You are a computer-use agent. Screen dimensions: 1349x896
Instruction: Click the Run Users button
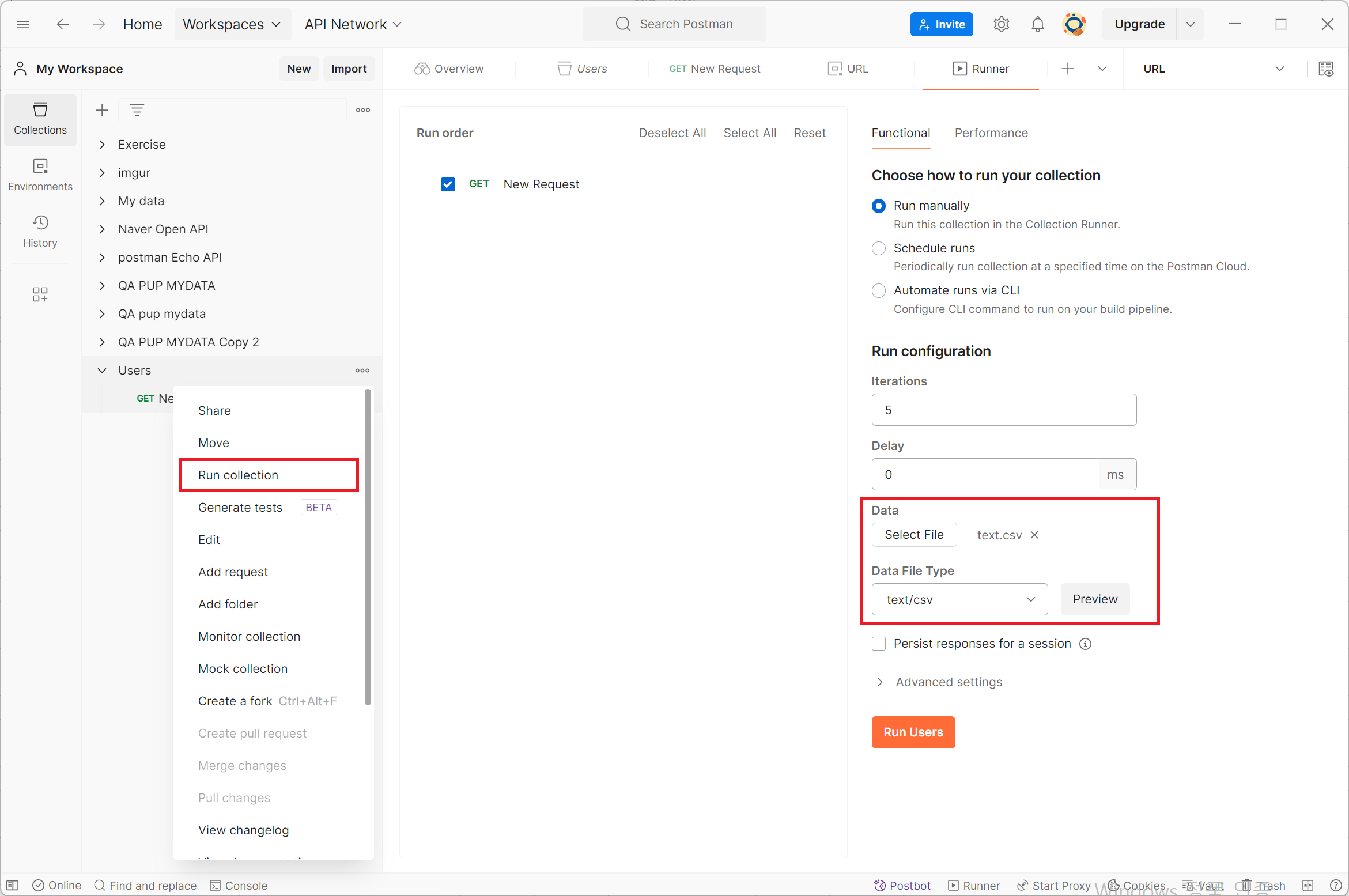[x=913, y=732]
